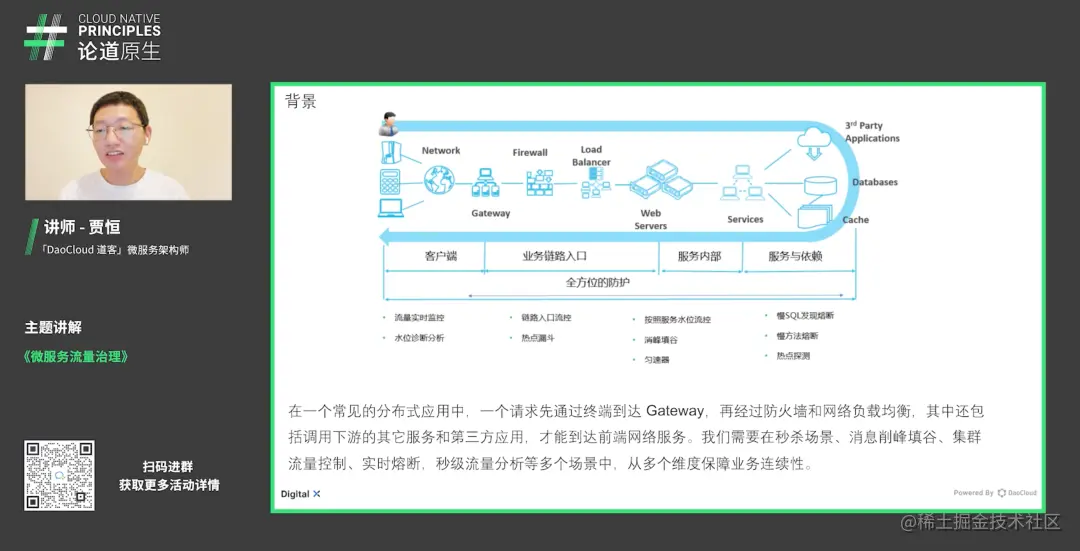This screenshot has height=551, width=1080.
Task: Click the 流量实时监控 bullet
Action: click(x=419, y=318)
